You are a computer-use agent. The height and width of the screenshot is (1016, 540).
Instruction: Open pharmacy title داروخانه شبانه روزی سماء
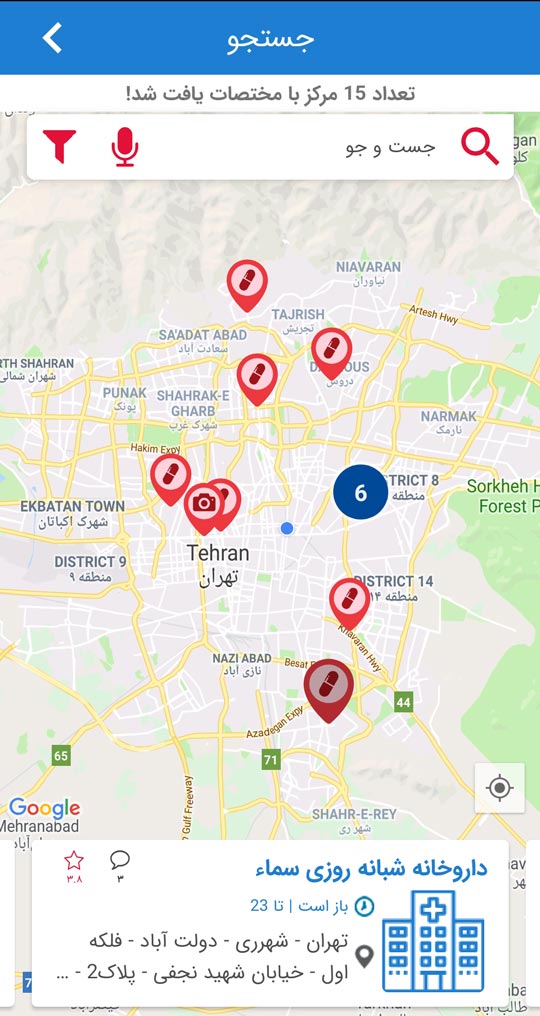coord(371,868)
